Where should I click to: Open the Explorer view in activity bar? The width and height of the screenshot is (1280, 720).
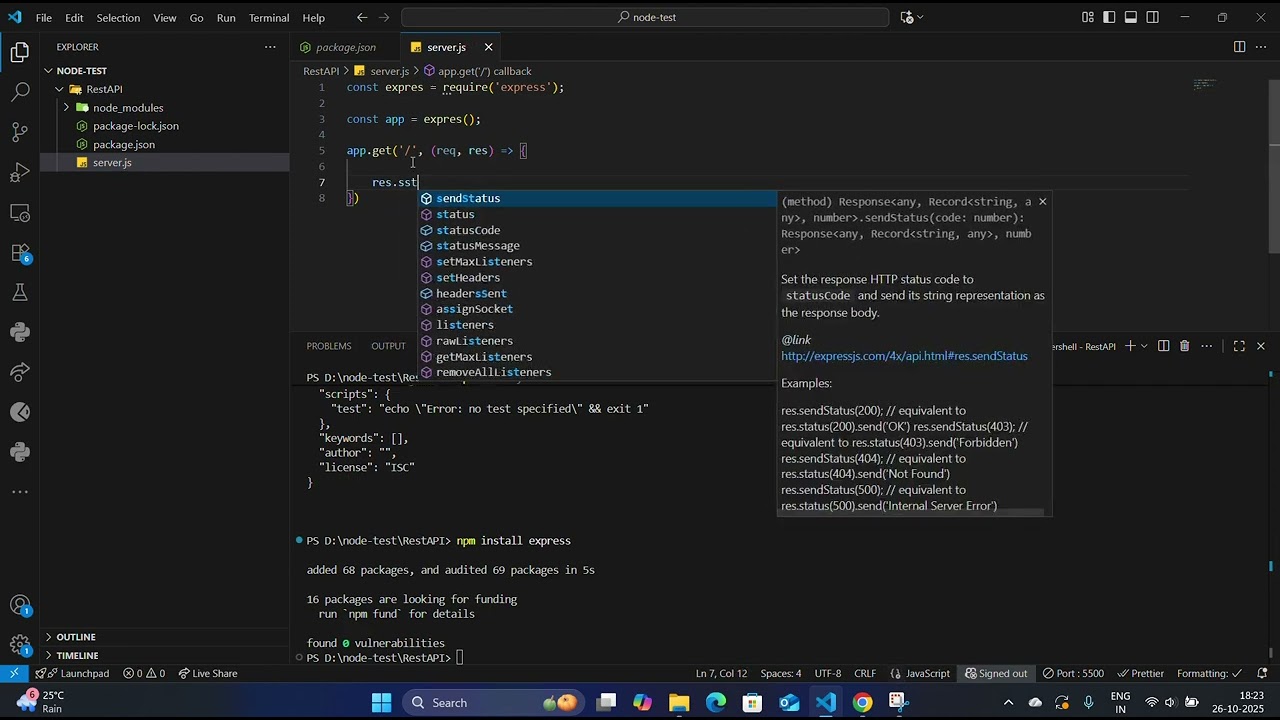20,53
